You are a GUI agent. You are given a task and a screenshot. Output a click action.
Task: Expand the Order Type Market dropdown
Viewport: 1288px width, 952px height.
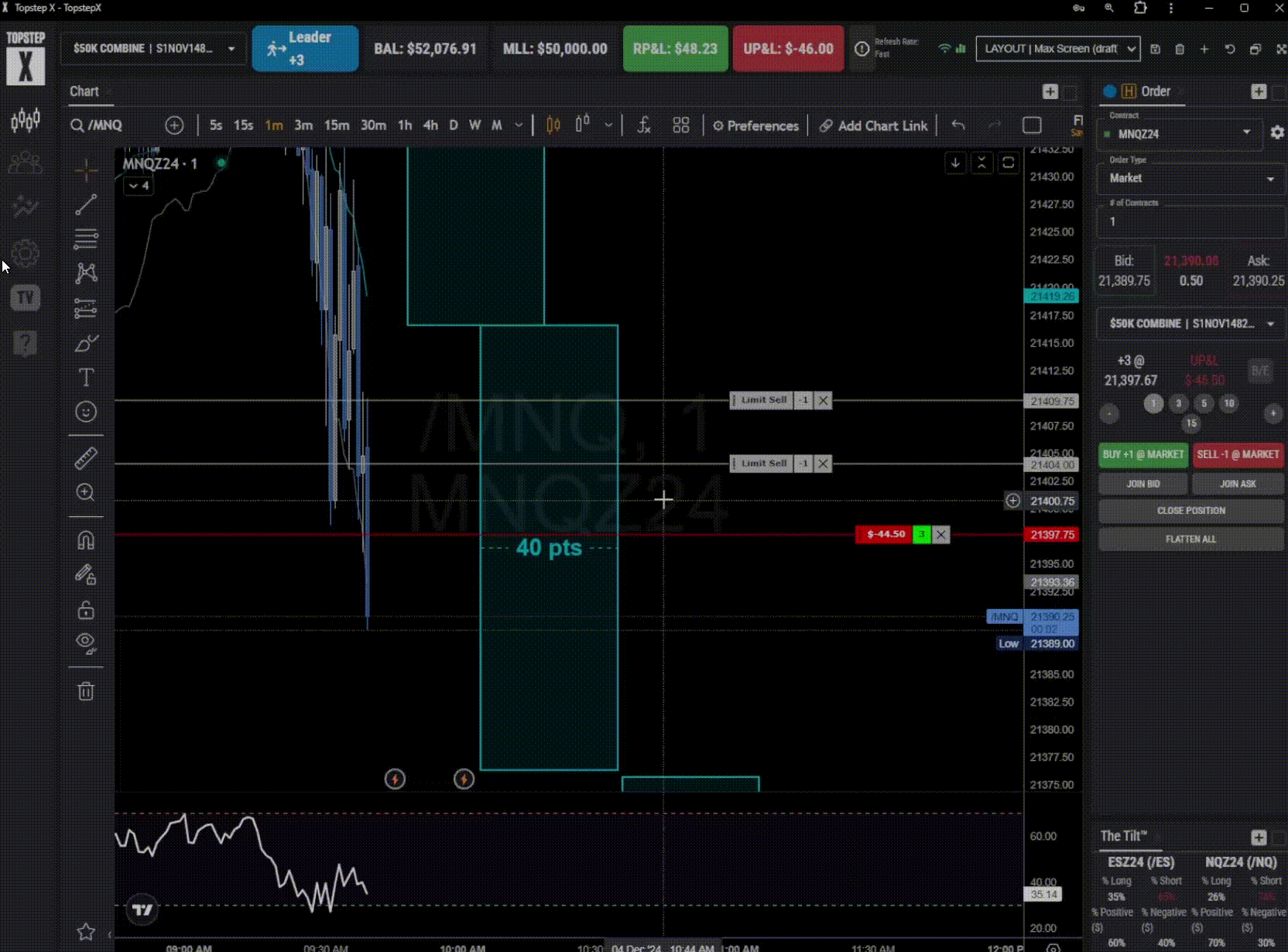1191,178
